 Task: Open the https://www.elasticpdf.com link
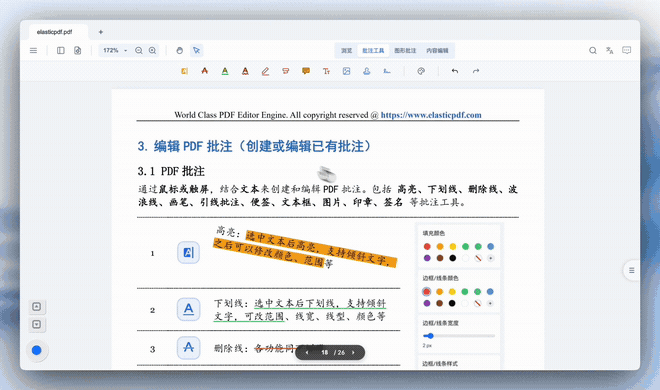pos(431,115)
